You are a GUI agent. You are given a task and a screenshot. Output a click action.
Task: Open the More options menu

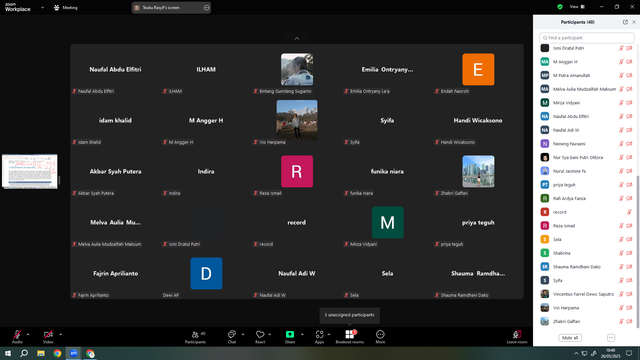(380, 337)
